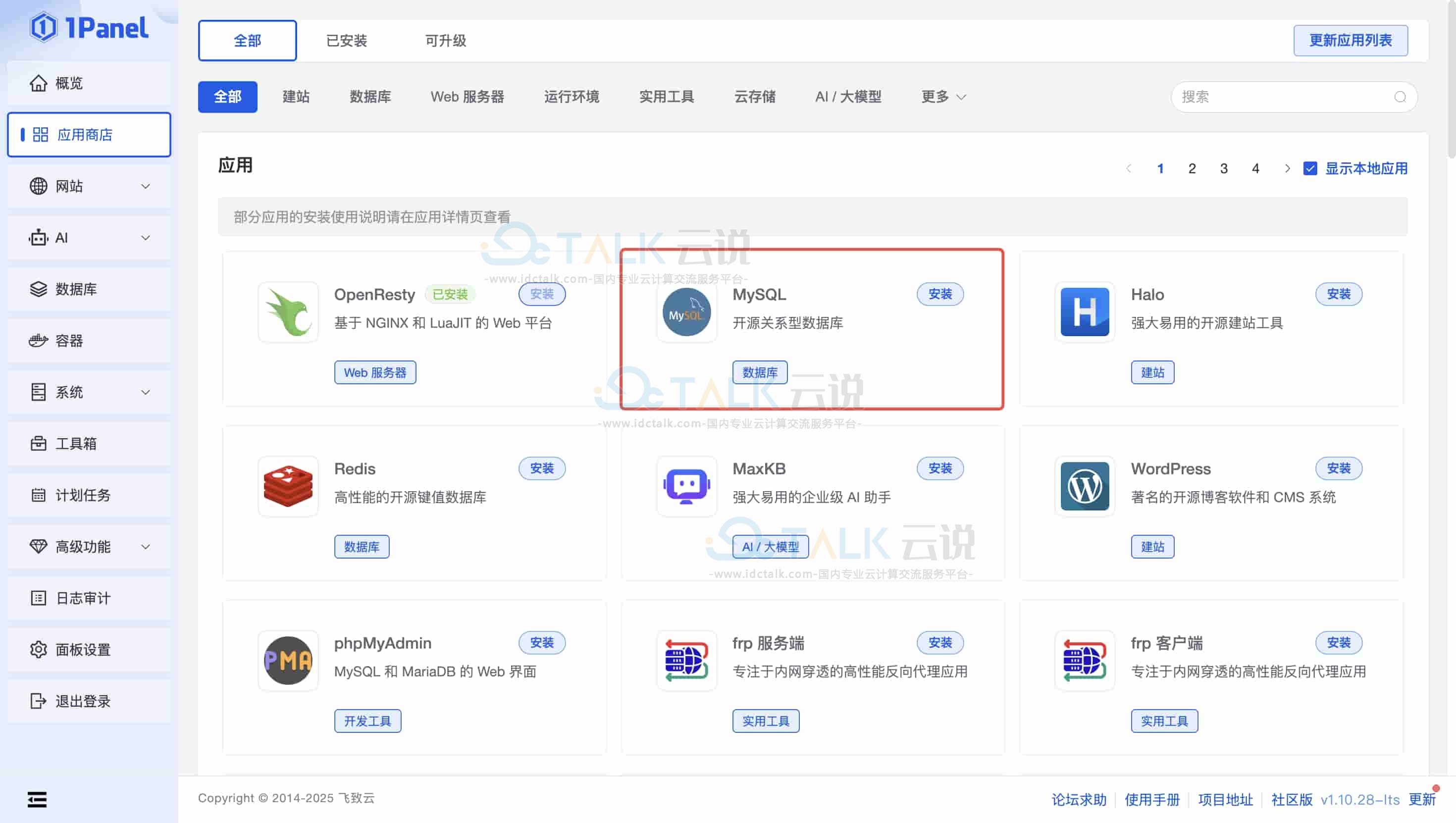The image size is (1456, 823).
Task: Click the page vertical scrollbar
Action: 1451,79
